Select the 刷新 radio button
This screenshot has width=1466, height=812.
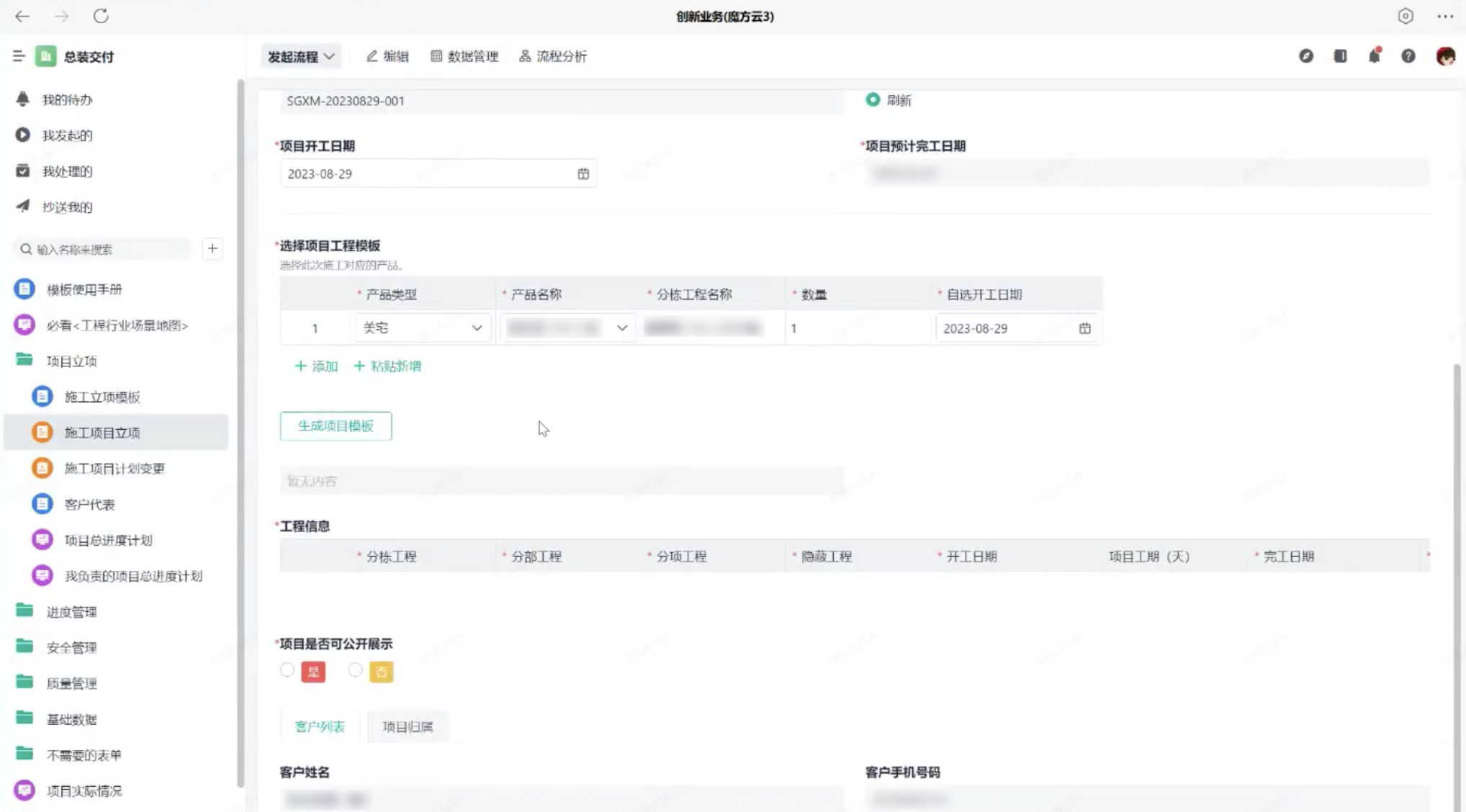coord(873,100)
